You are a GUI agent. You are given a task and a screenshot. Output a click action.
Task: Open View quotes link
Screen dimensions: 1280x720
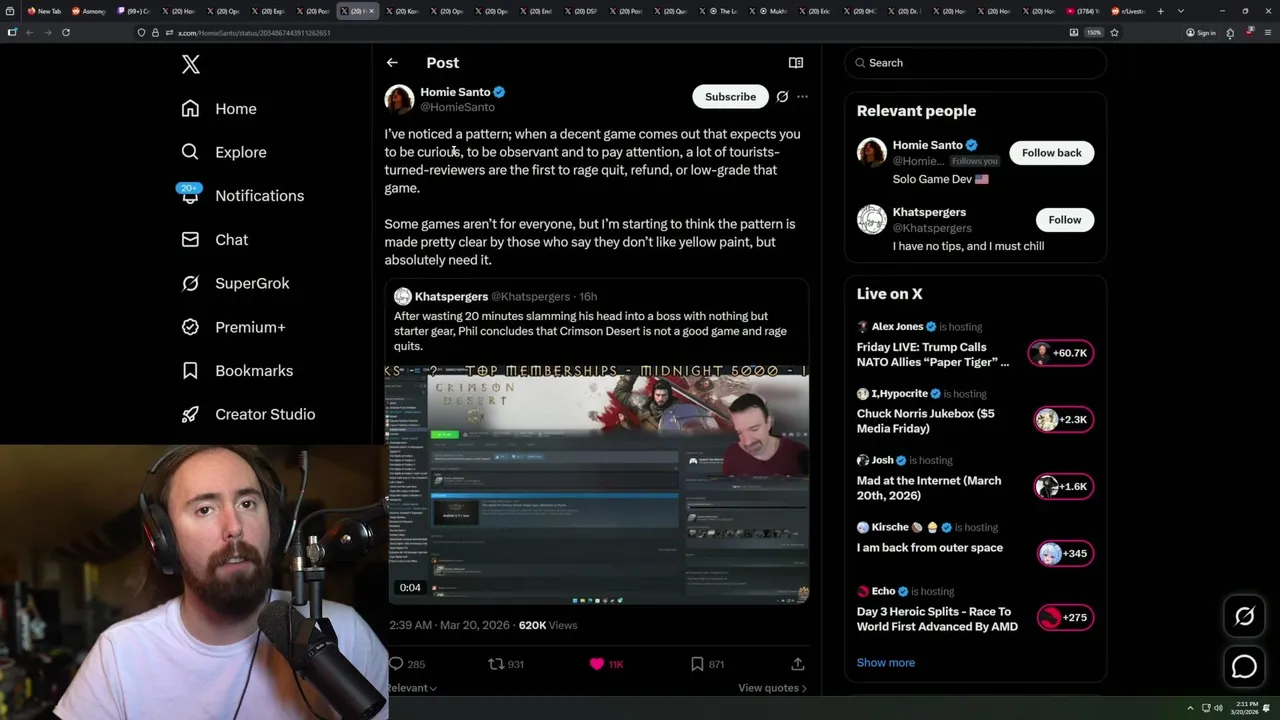pyautogui.click(x=772, y=688)
